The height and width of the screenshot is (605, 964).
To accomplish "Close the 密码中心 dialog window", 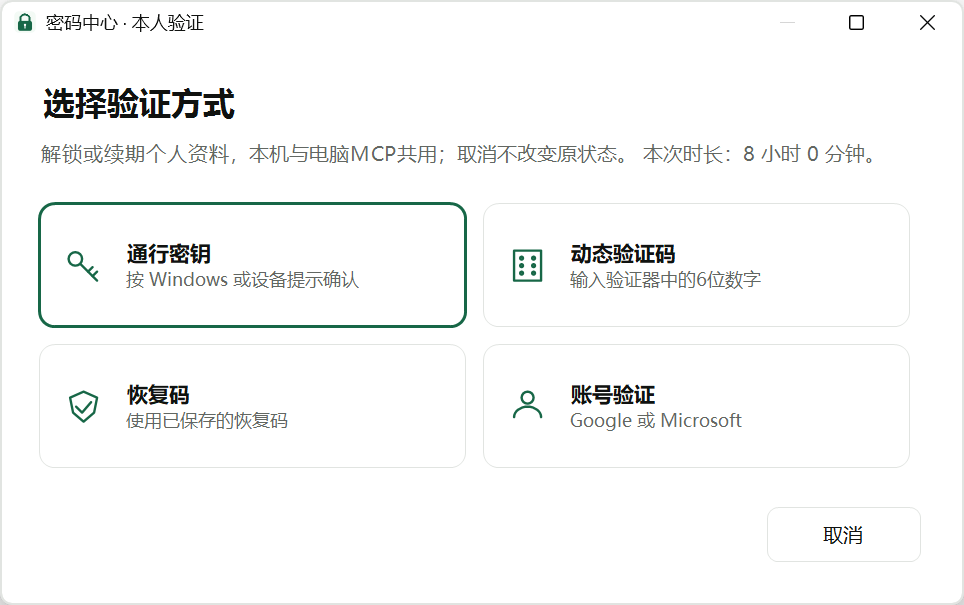I will [927, 23].
